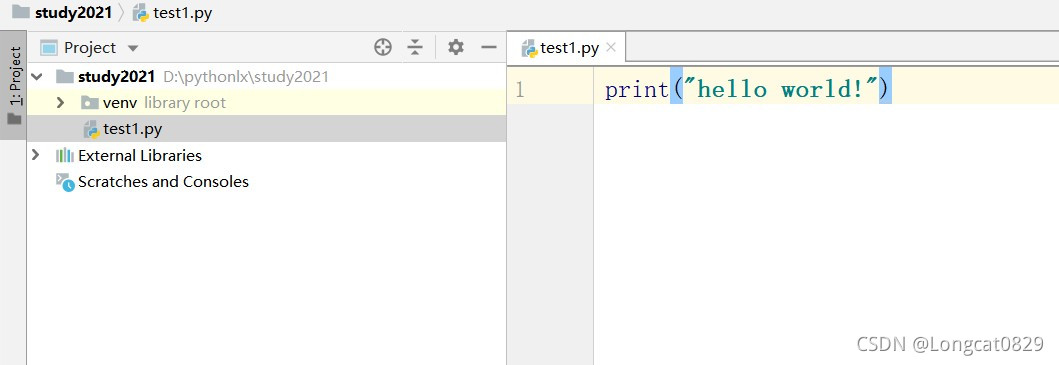Expand External Libraries node
This screenshot has height=365, width=1059.
[36, 155]
